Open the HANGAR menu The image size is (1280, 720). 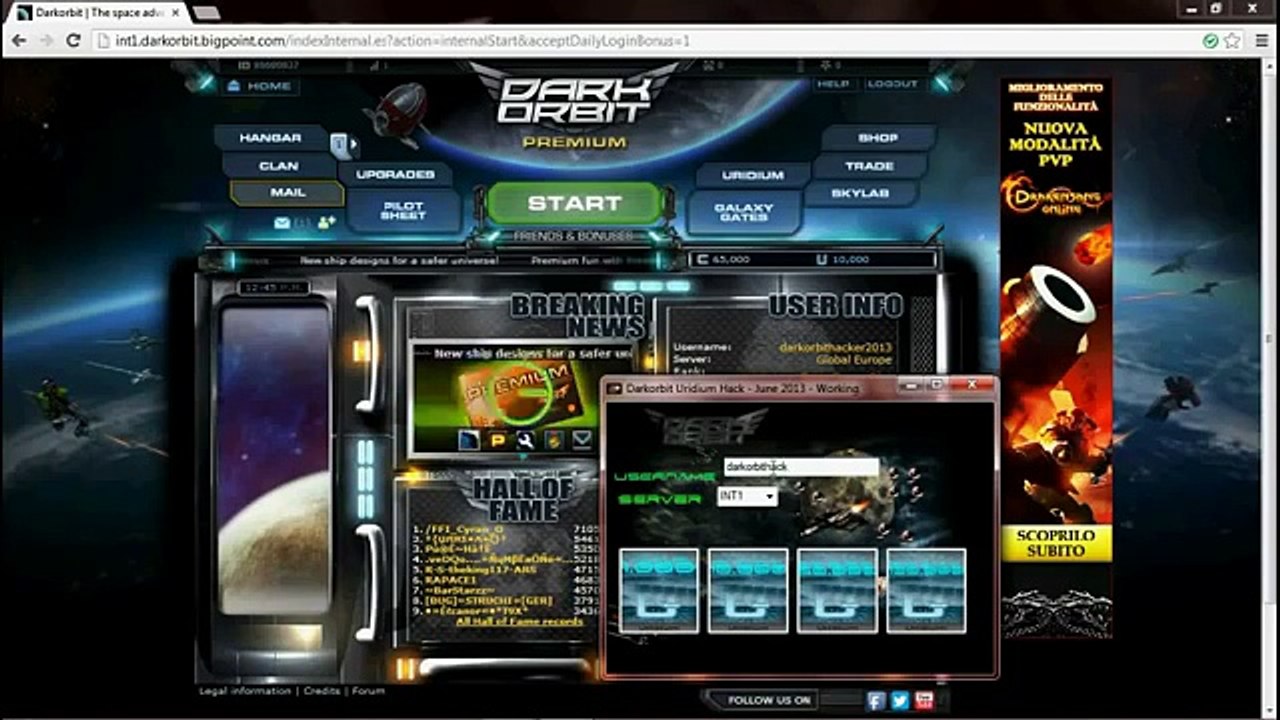tap(270, 138)
